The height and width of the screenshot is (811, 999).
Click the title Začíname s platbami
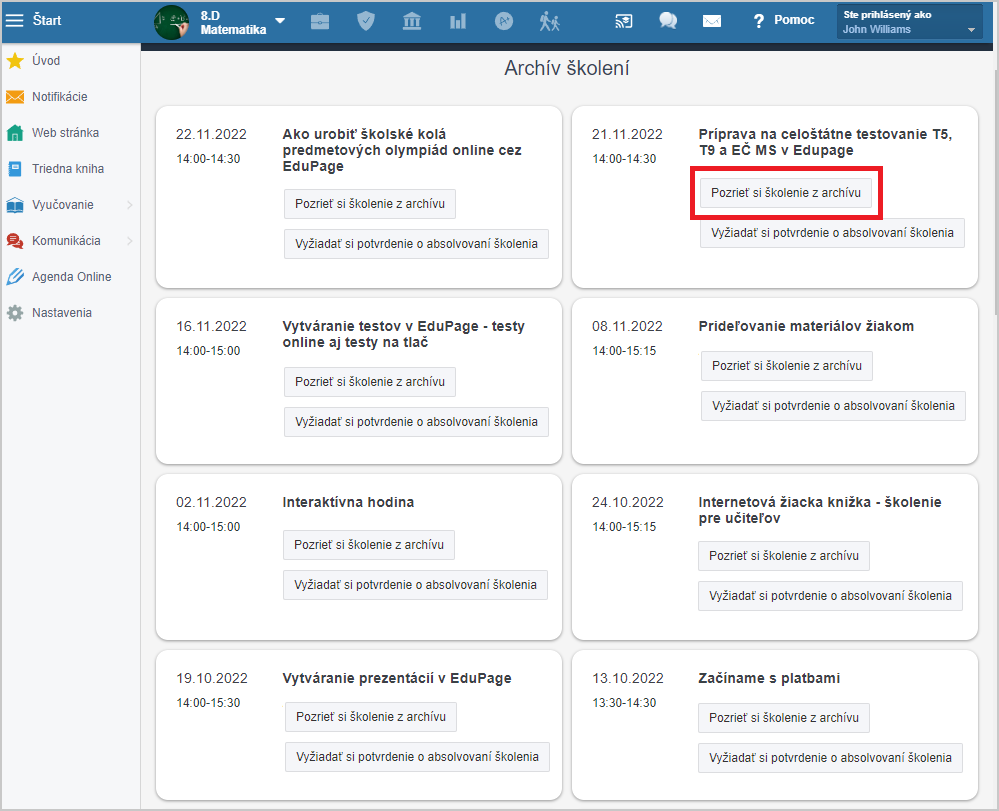click(769, 678)
